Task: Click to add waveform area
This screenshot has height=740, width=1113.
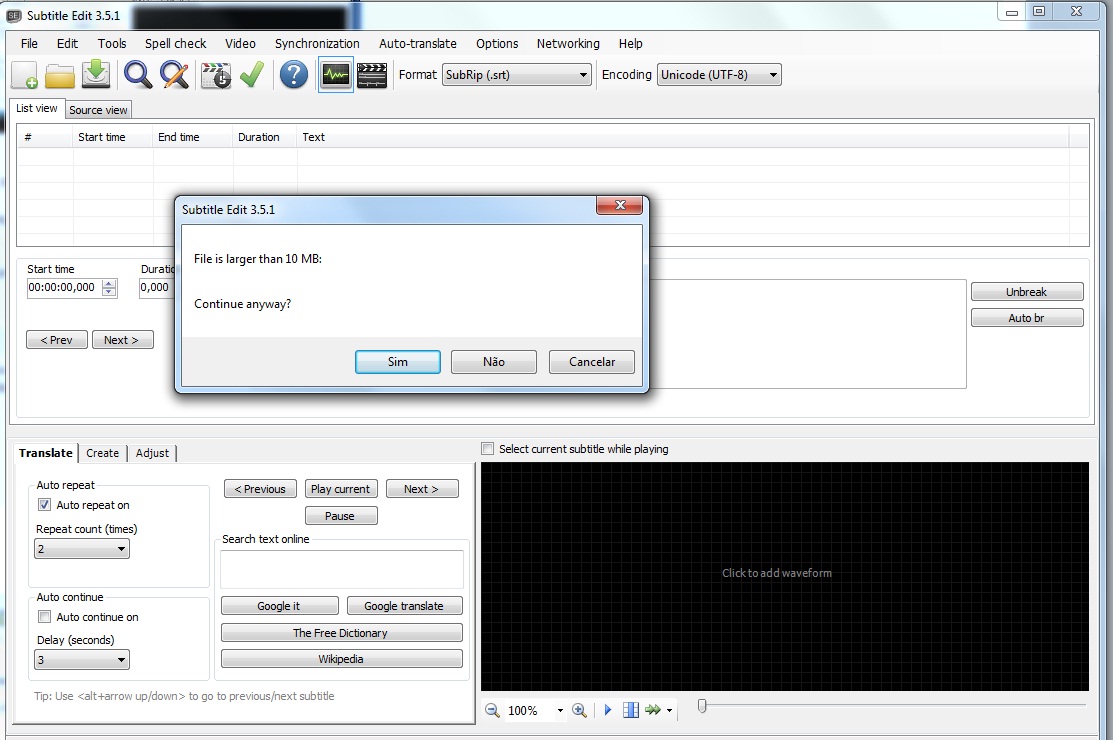Action: click(784, 576)
